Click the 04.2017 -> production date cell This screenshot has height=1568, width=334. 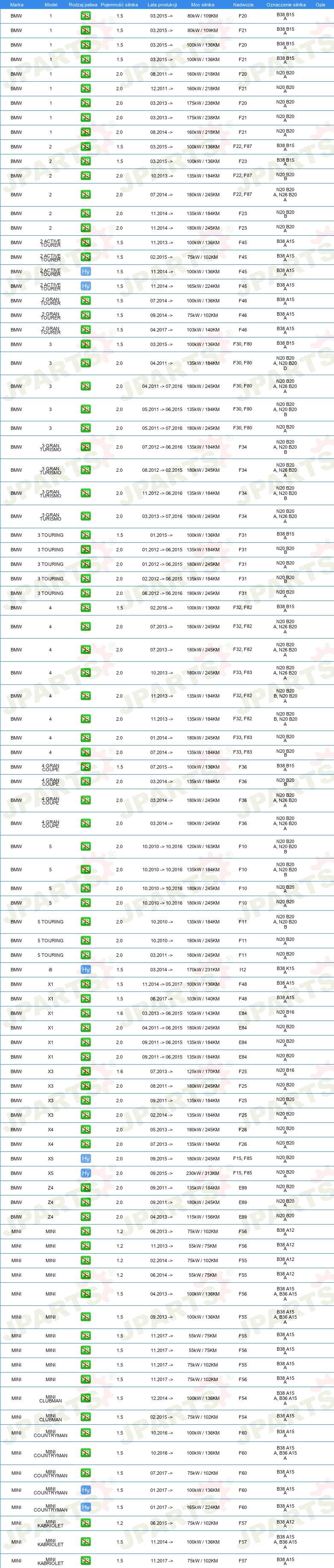[162, 330]
